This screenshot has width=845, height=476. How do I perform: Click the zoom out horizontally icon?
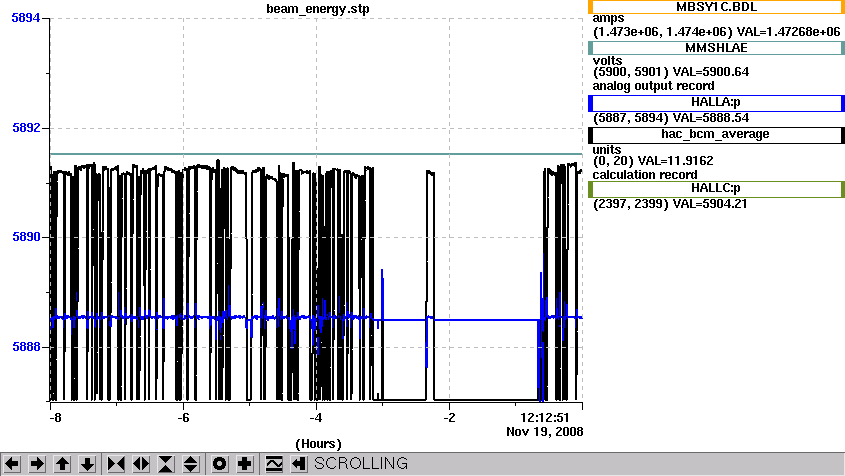[x=141, y=464]
